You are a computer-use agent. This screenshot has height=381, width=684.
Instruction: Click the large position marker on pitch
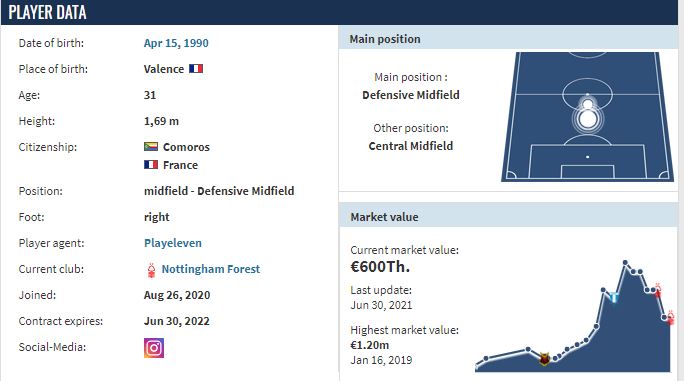click(x=588, y=119)
